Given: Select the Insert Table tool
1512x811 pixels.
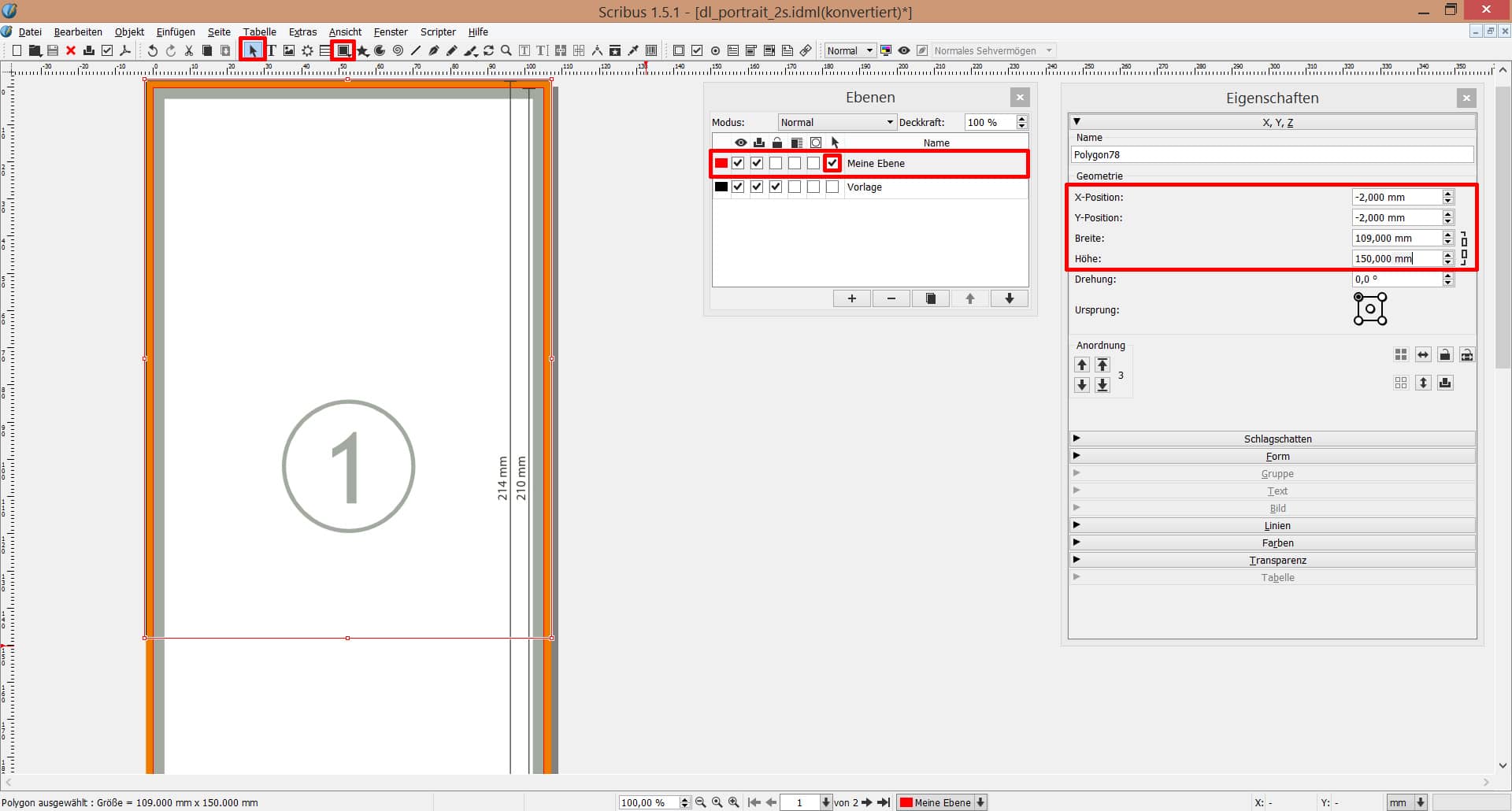Looking at the screenshot, I should point(324,50).
